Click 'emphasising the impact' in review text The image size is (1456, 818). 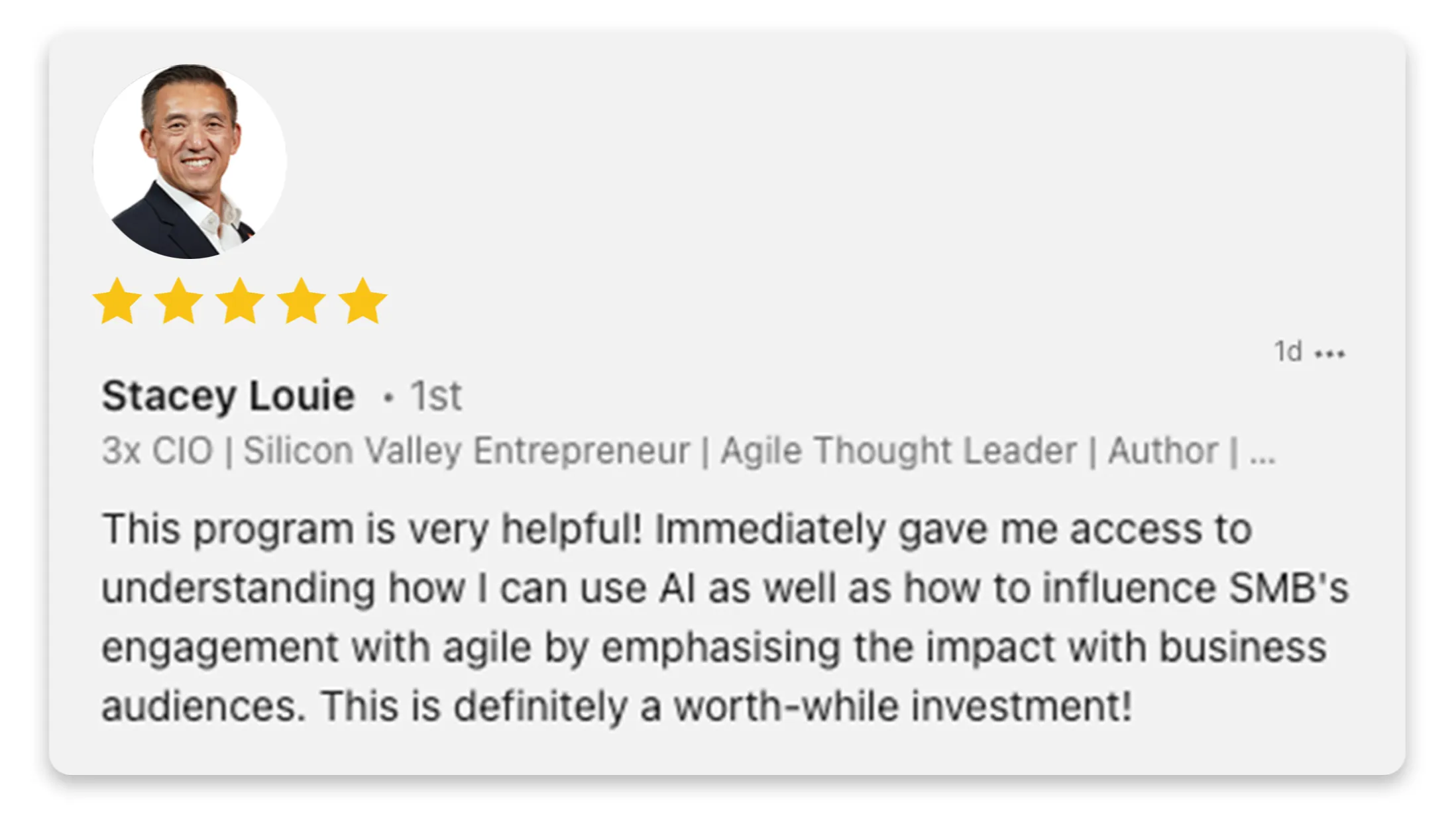(x=757, y=647)
